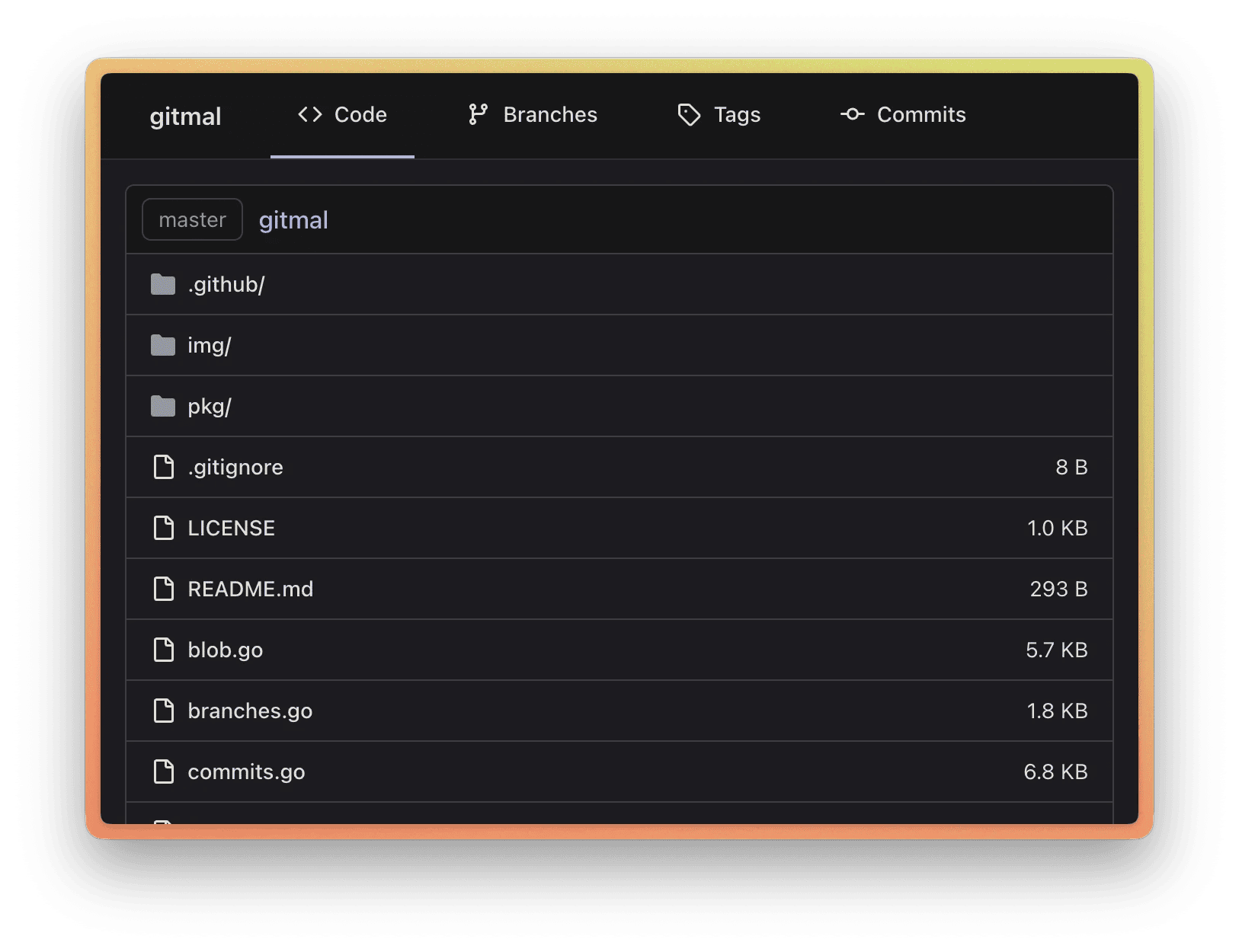
Task: Click the .gitignore file icon
Action: [x=163, y=467]
